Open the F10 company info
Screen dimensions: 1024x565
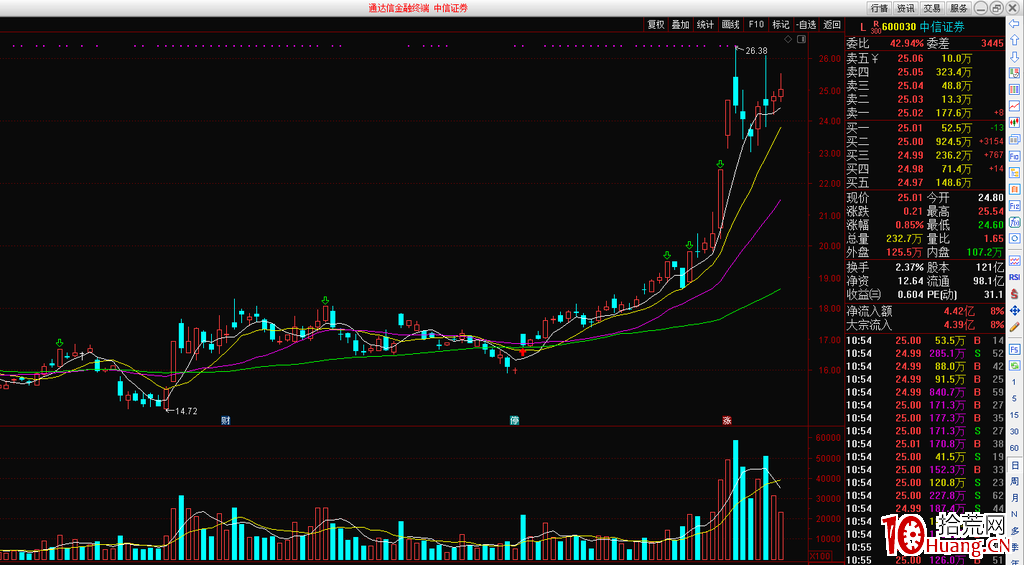click(756, 25)
